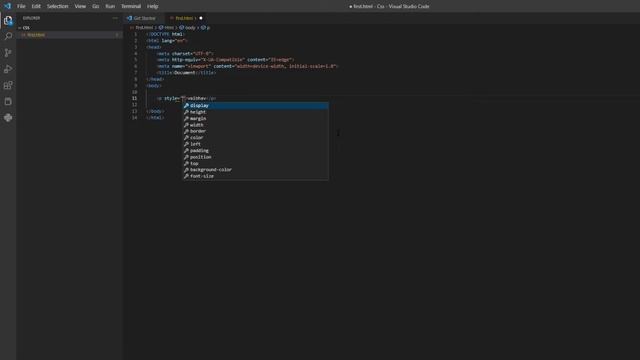Open the Terminal menu
This screenshot has width=640, height=360.
pyautogui.click(x=131, y=6)
